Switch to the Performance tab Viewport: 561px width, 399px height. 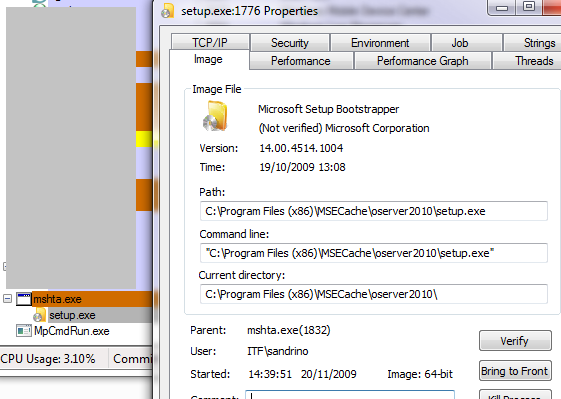(x=301, y=60)
